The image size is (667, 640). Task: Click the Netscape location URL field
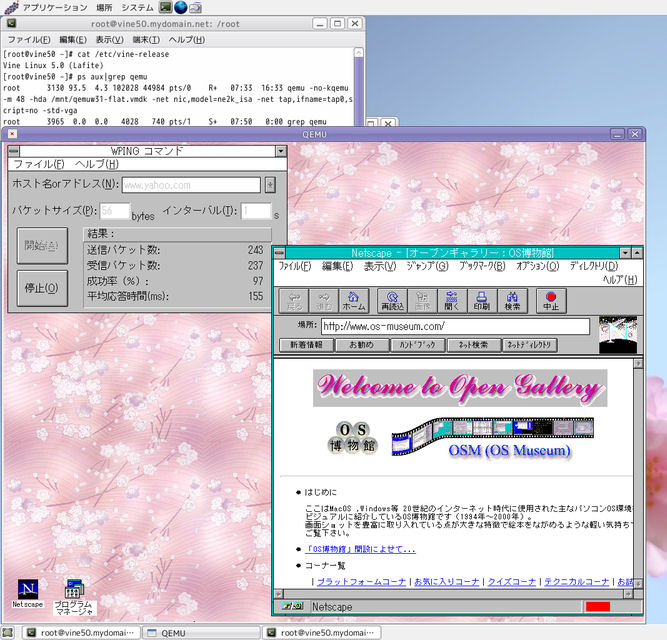pyautogui.click(x=455, y=326)
